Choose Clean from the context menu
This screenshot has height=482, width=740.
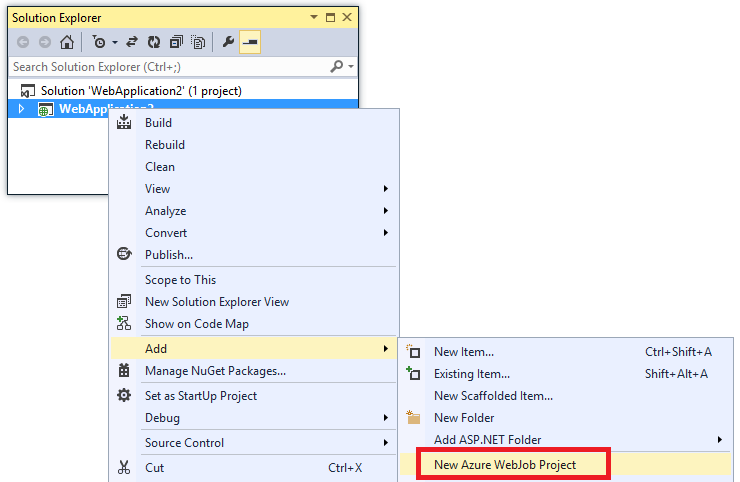coord(254,167)
